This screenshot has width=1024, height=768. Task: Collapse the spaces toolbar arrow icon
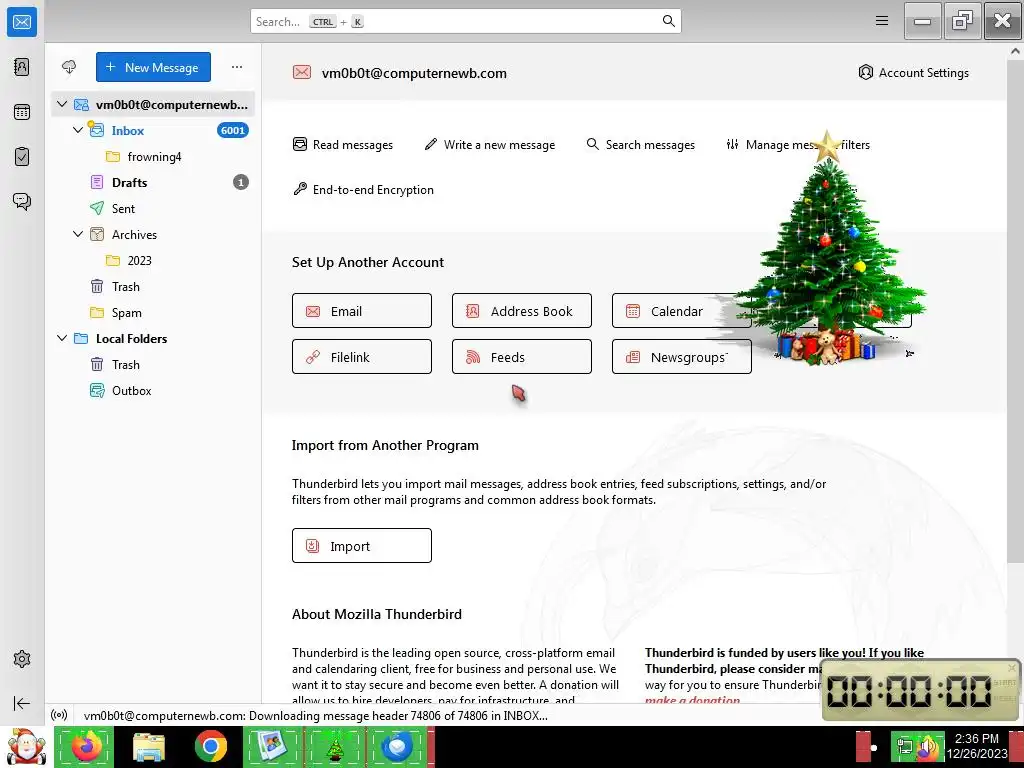pyautogui.click(x=22, y=703)
